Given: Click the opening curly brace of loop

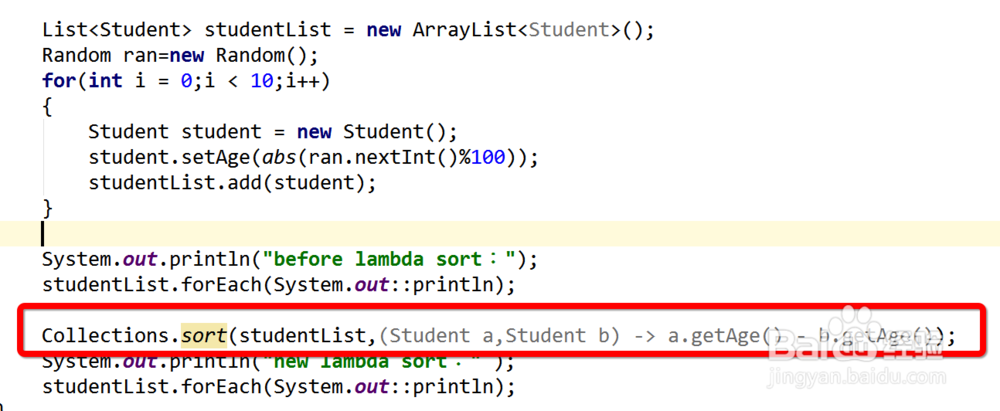Looking at the screenshot, I should coord(47,105).
